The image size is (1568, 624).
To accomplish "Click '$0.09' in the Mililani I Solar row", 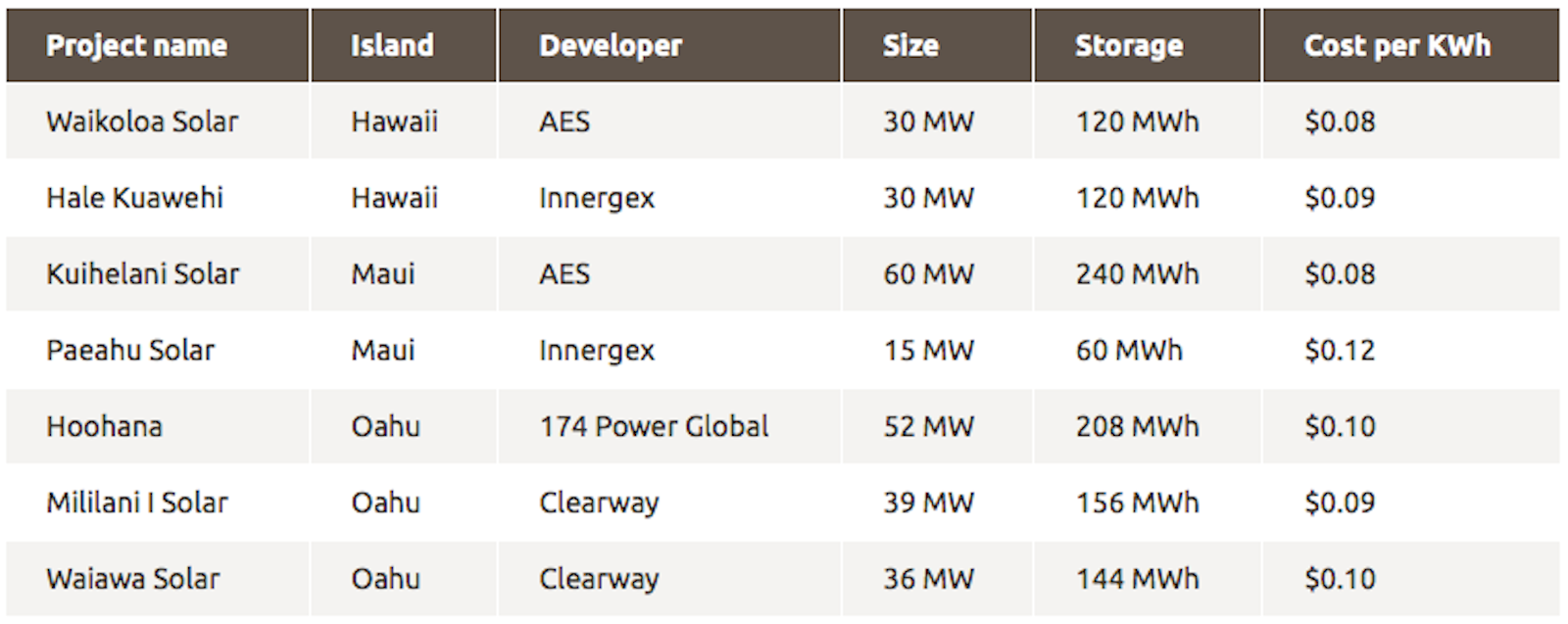I will point(1340,503).
